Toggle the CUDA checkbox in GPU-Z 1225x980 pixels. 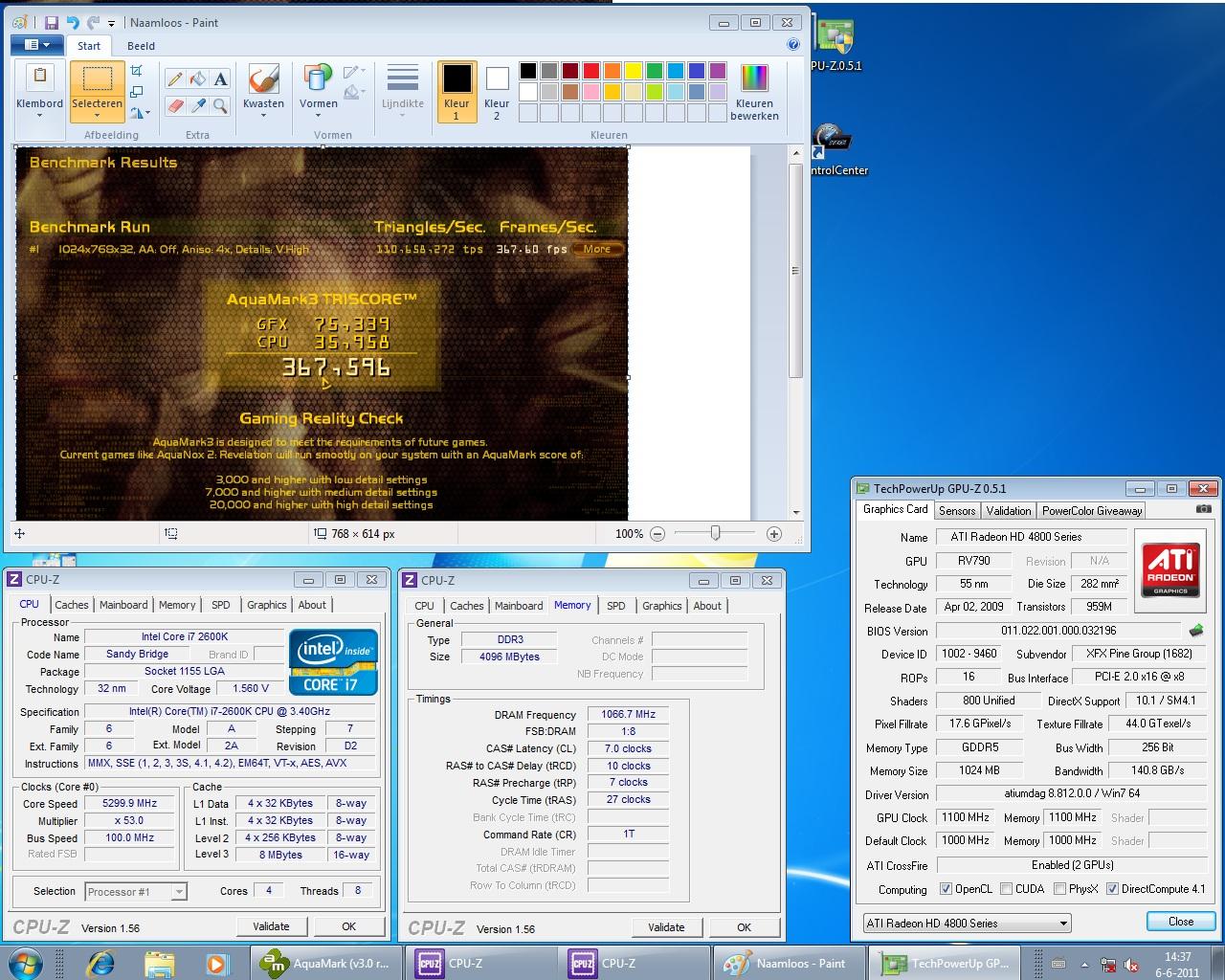pyautogui.click(x=1006, y=889)
